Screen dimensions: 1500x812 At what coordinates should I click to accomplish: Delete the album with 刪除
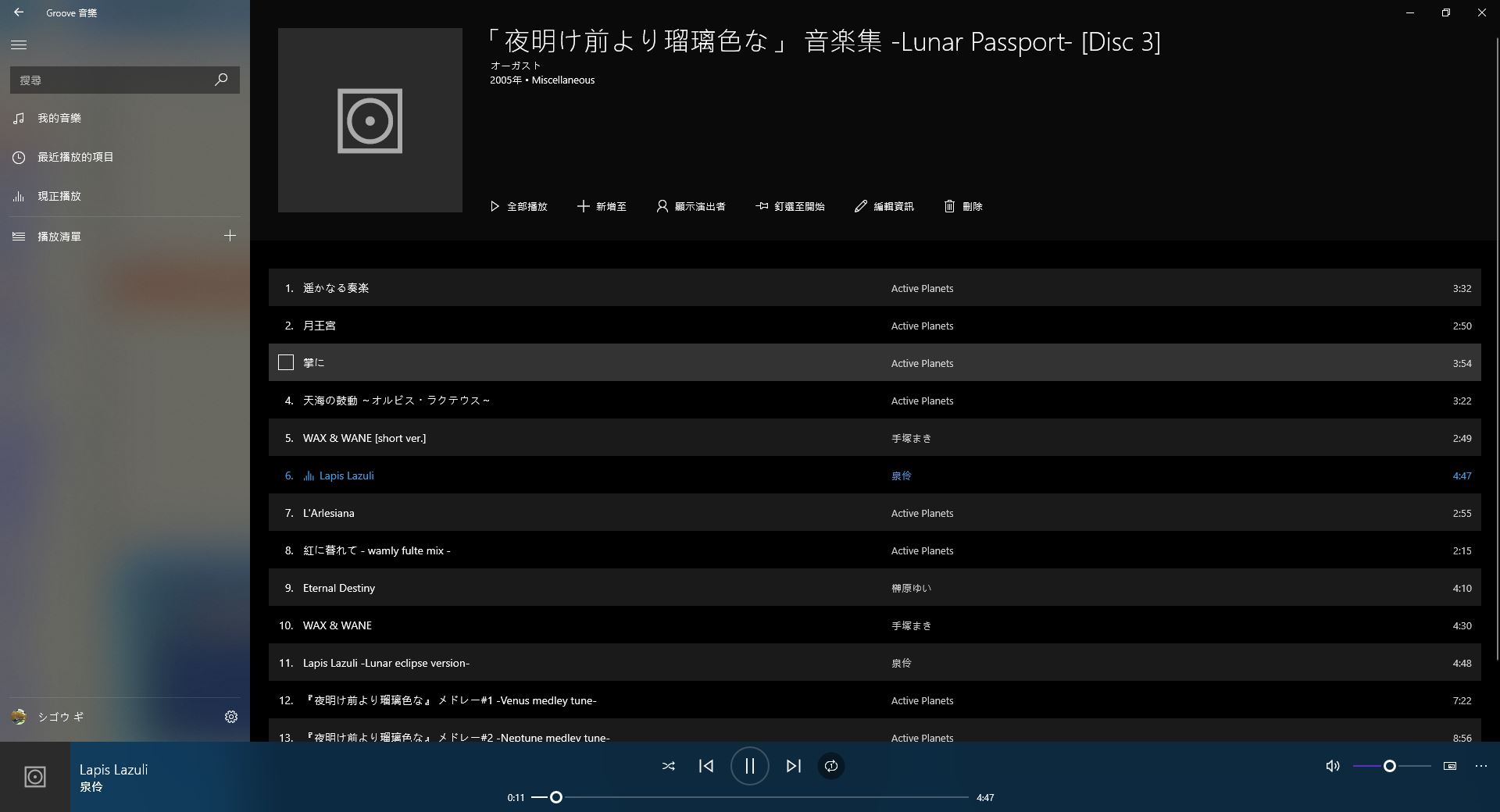click(962, 206)
